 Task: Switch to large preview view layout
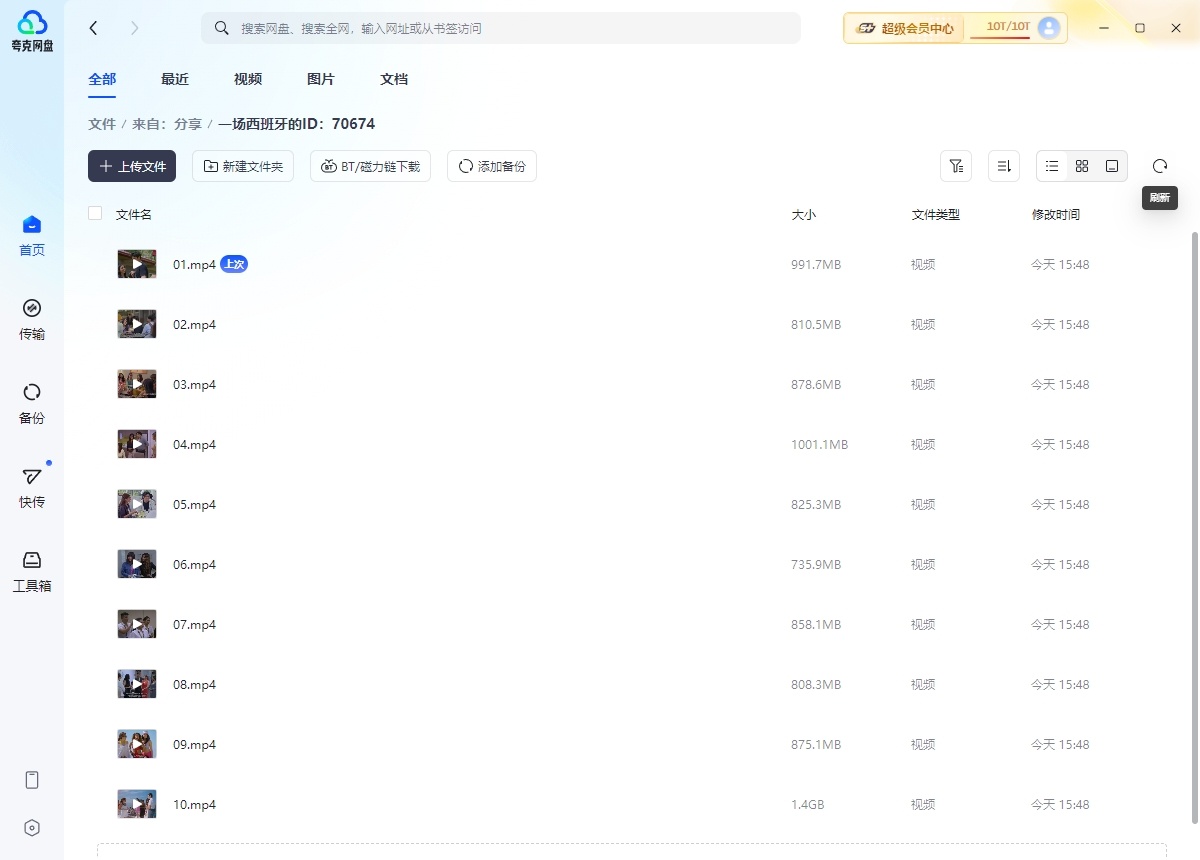click(1111, 166)
